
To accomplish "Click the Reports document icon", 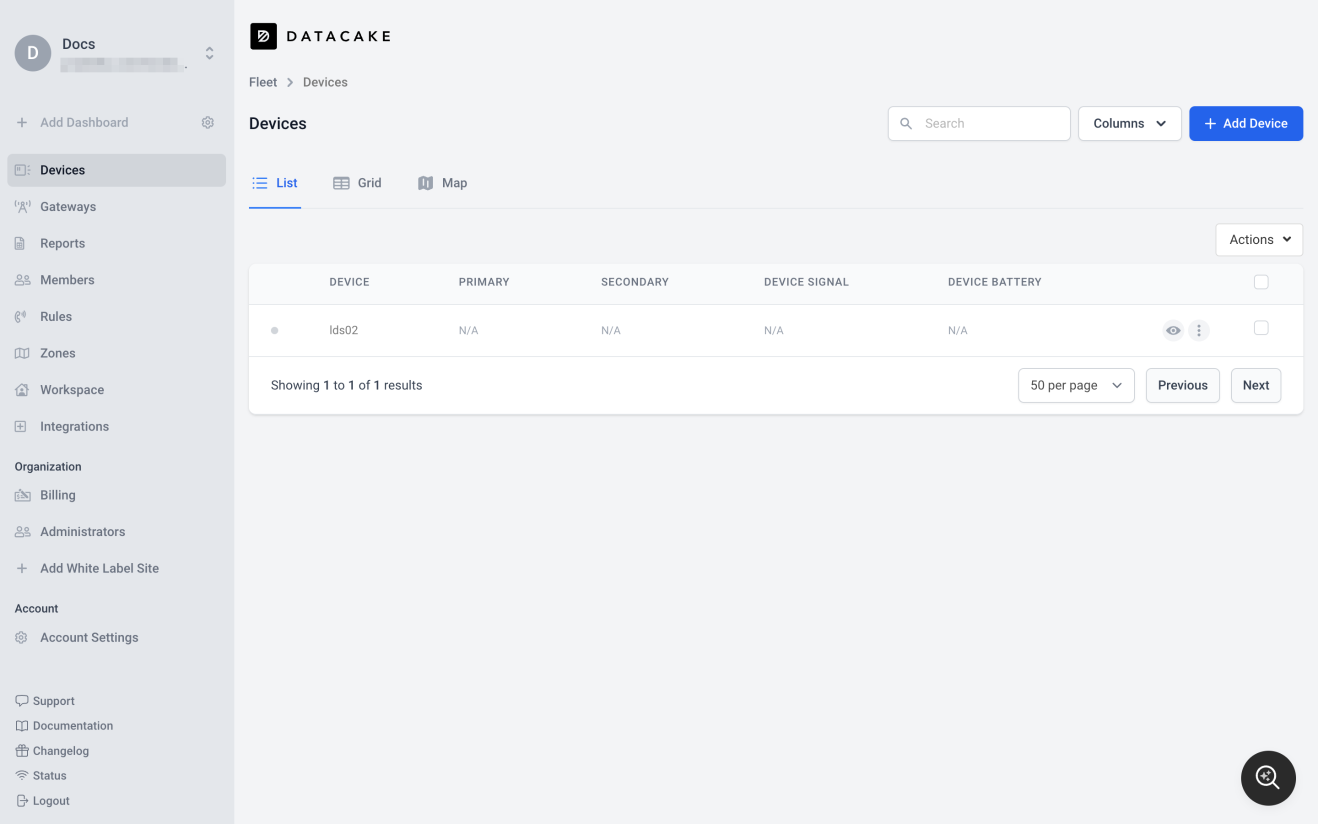I will tap(20, 243).
